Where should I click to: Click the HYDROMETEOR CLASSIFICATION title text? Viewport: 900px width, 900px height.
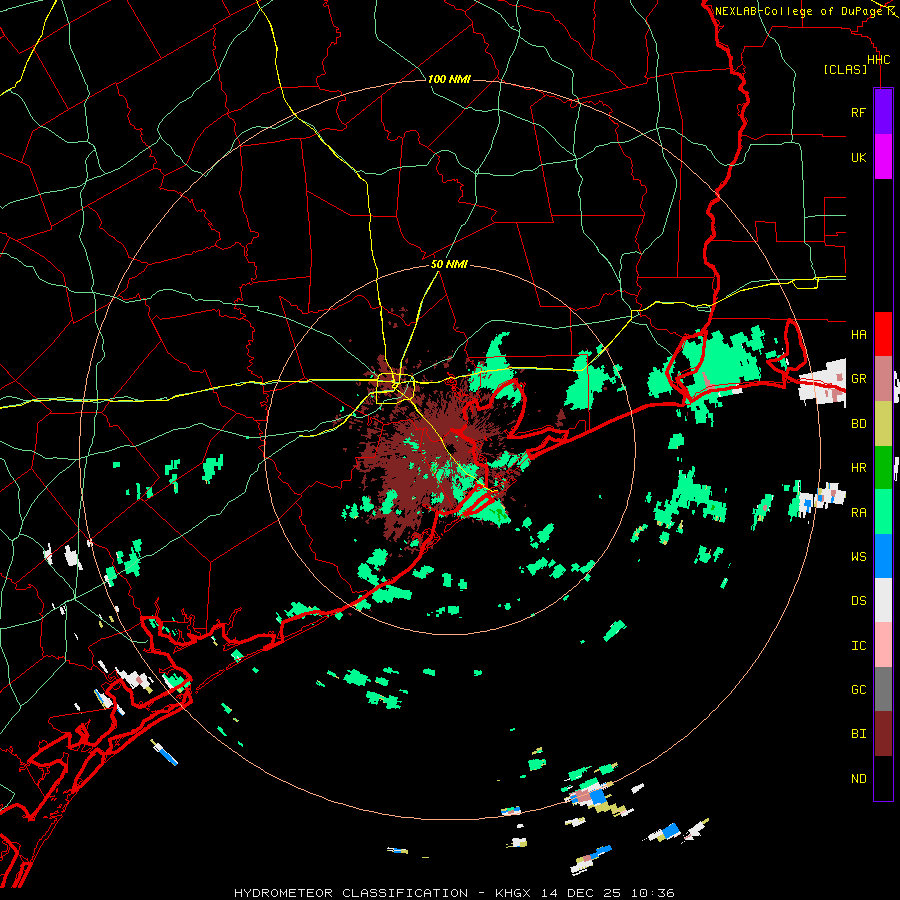tap(351, 893)
